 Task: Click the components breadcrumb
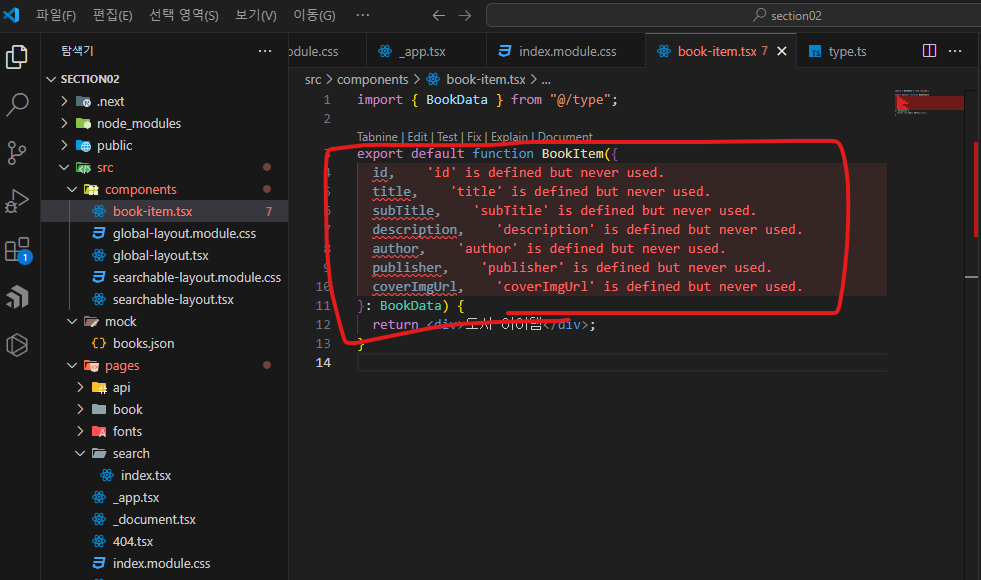point(372,79)
